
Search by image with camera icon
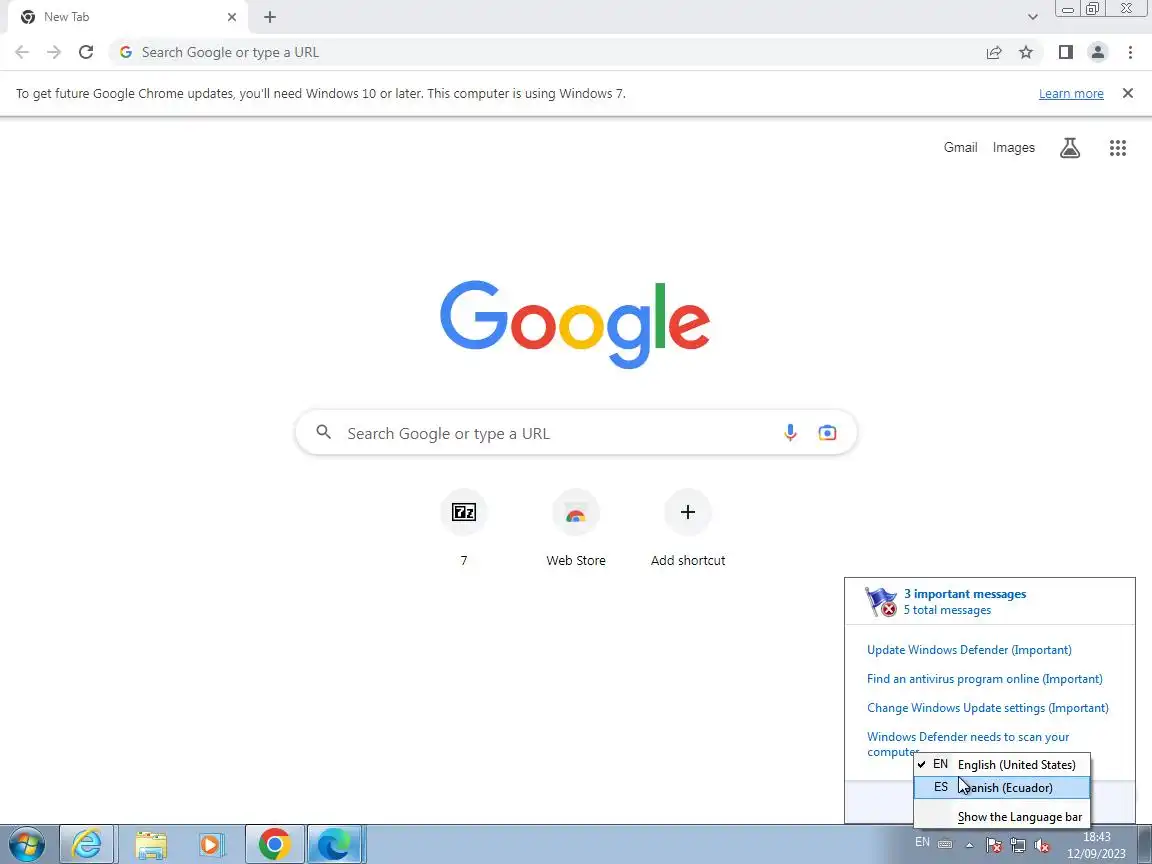(827, 433)
